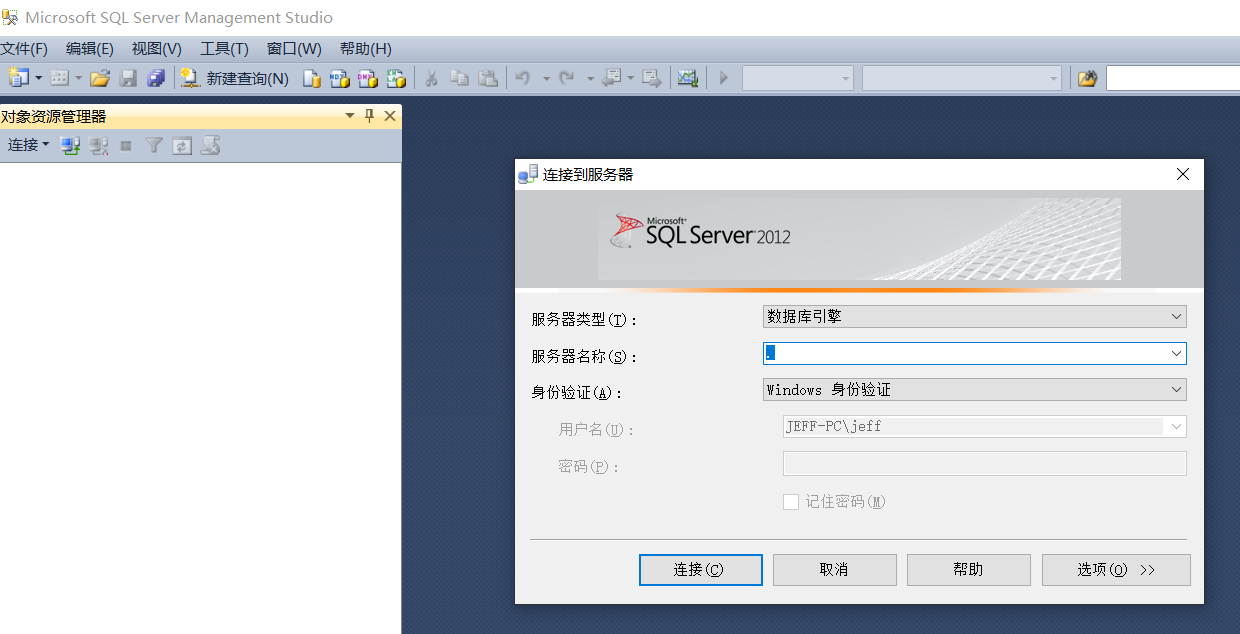This screenshot has height=634, width=1240.
Task: Click the Redo arrow icon
Action: click(x=567, y=78)
